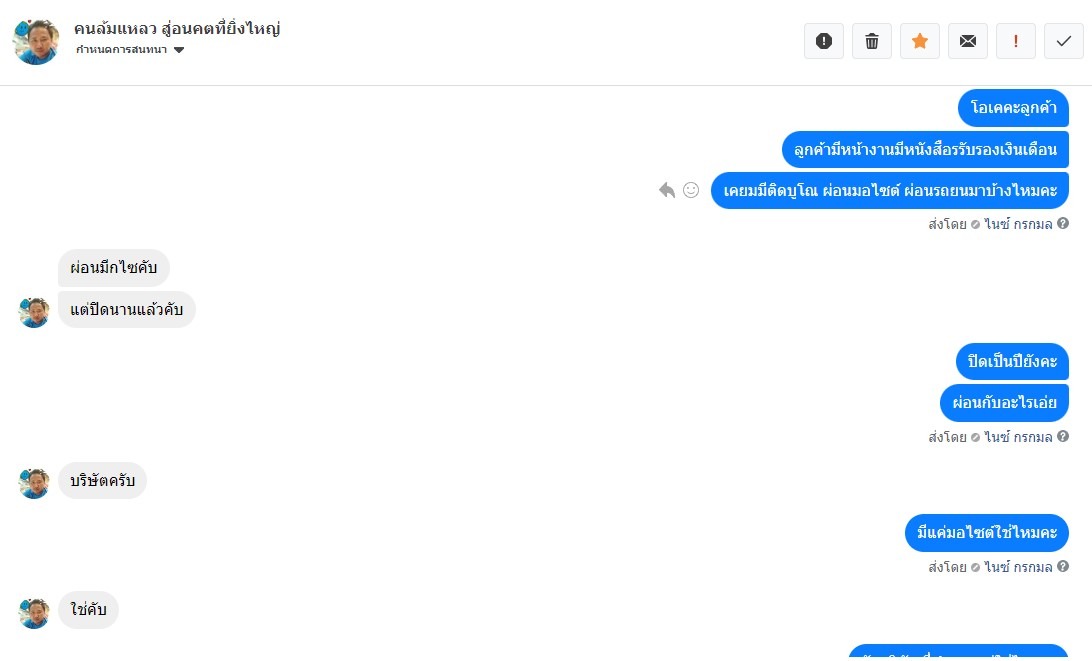
Task: Click help icon after first sender name
Action: 1063,224
